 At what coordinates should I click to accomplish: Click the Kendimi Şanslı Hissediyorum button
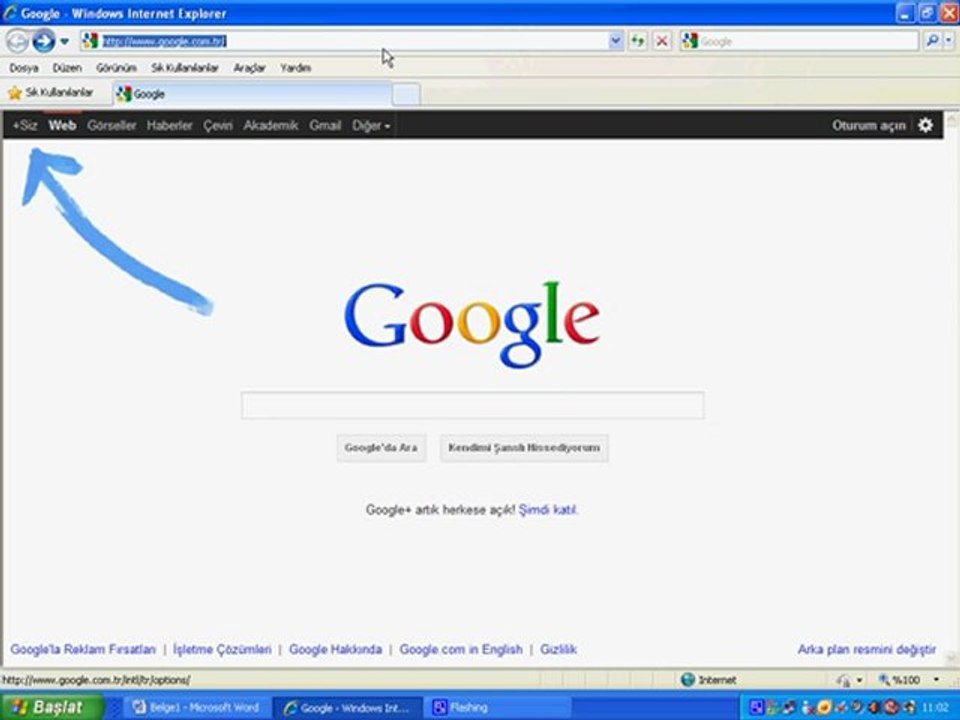tap(524, 448)
